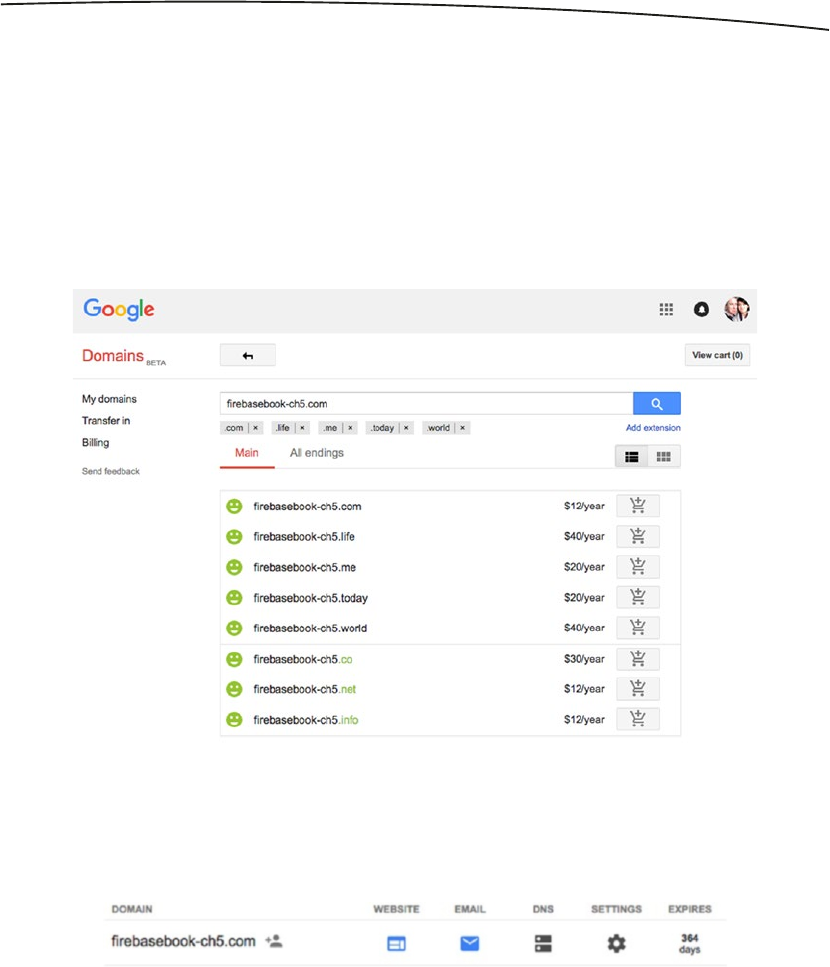Open the Google apps grid icon
This screenshot has width=830, height=967.
click(x=666, y=310)
